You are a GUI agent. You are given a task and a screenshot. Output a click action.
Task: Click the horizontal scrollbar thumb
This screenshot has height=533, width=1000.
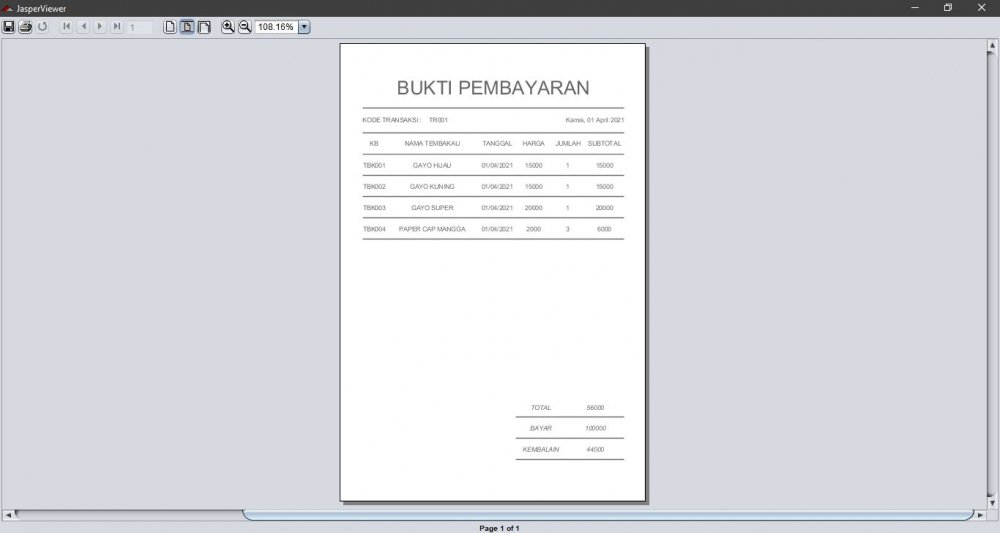point(608,515)
